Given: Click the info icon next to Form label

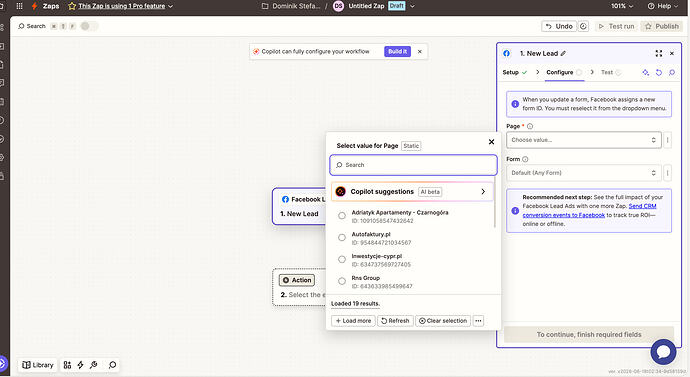Looking at the screenshot, I should [x=525, y=159].
